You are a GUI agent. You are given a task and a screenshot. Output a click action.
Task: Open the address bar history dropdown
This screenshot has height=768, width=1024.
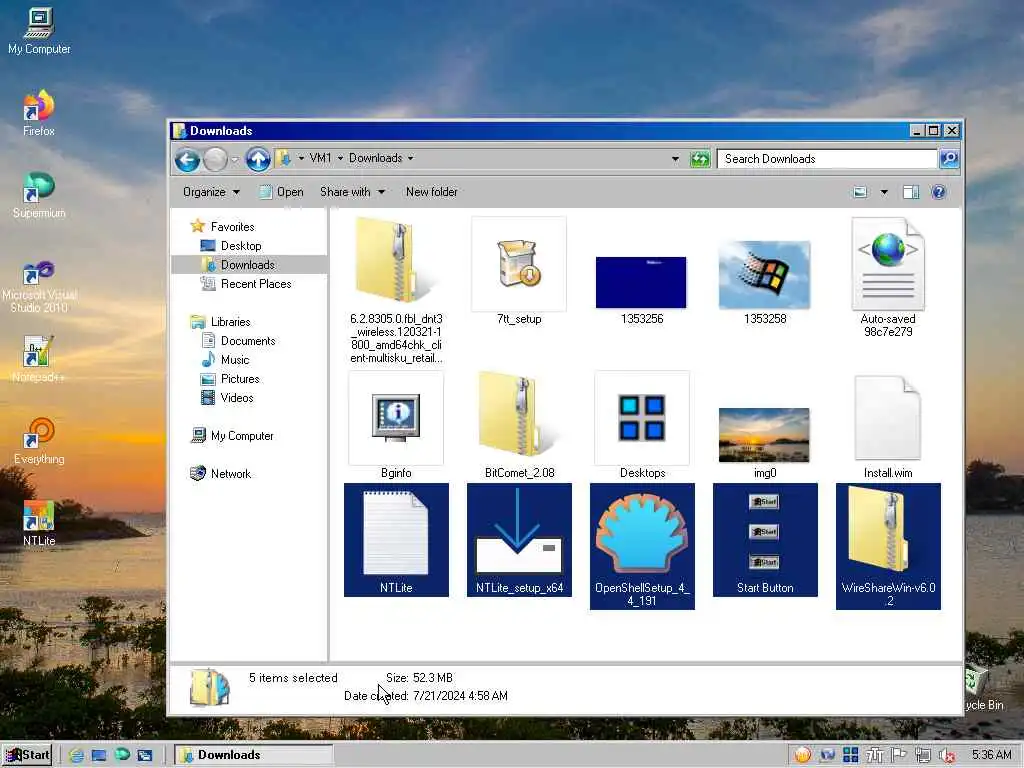(675, 159)
